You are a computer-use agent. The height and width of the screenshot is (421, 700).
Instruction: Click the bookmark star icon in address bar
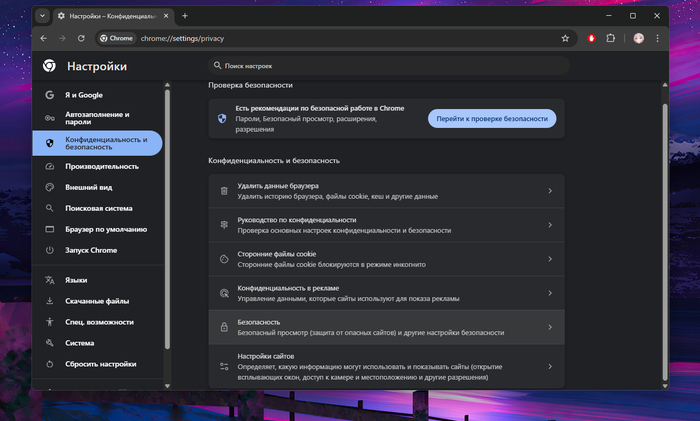coord(565,38)
